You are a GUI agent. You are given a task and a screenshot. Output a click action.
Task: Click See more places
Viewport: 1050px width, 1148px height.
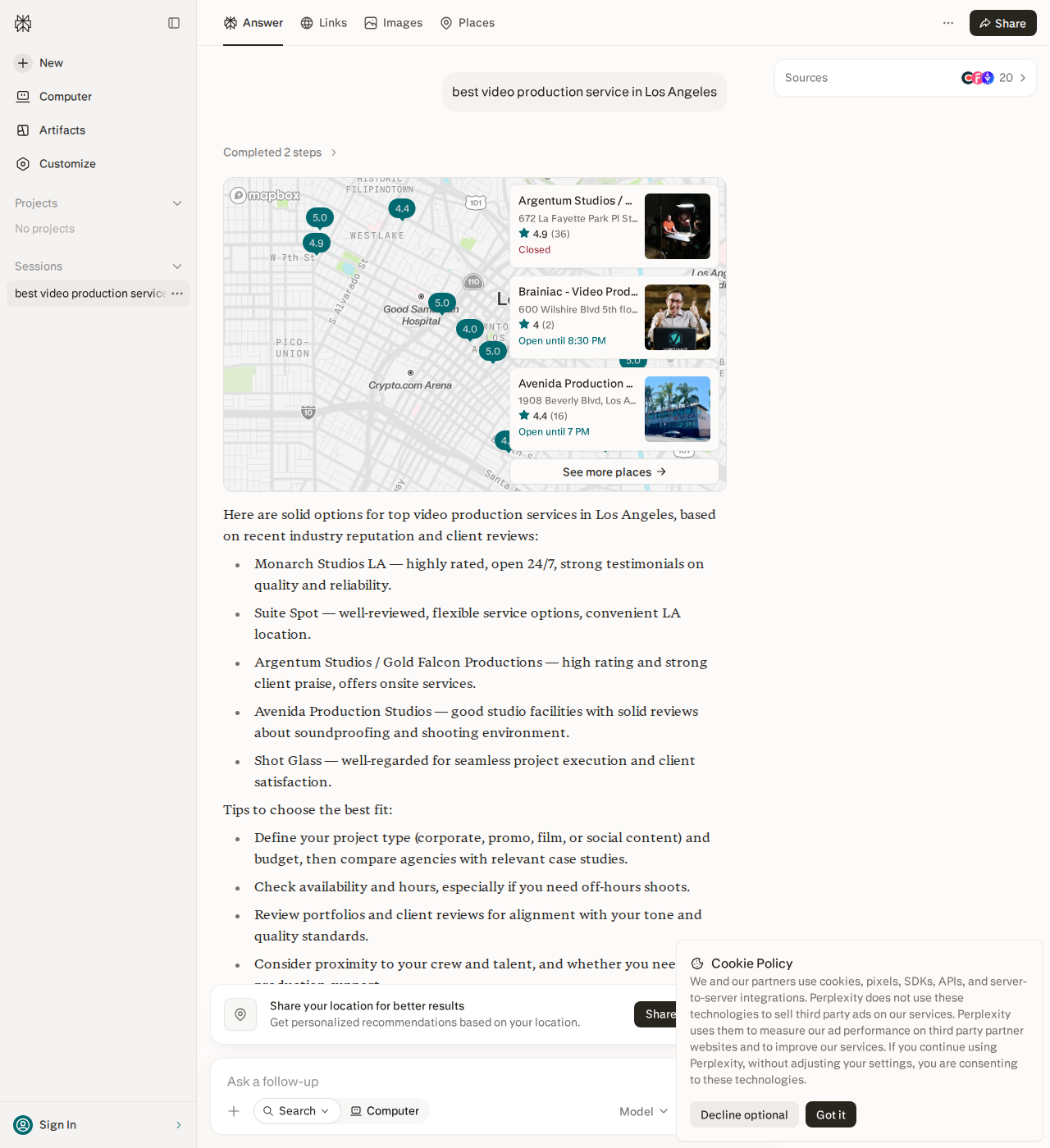click(x=614, y=471)
